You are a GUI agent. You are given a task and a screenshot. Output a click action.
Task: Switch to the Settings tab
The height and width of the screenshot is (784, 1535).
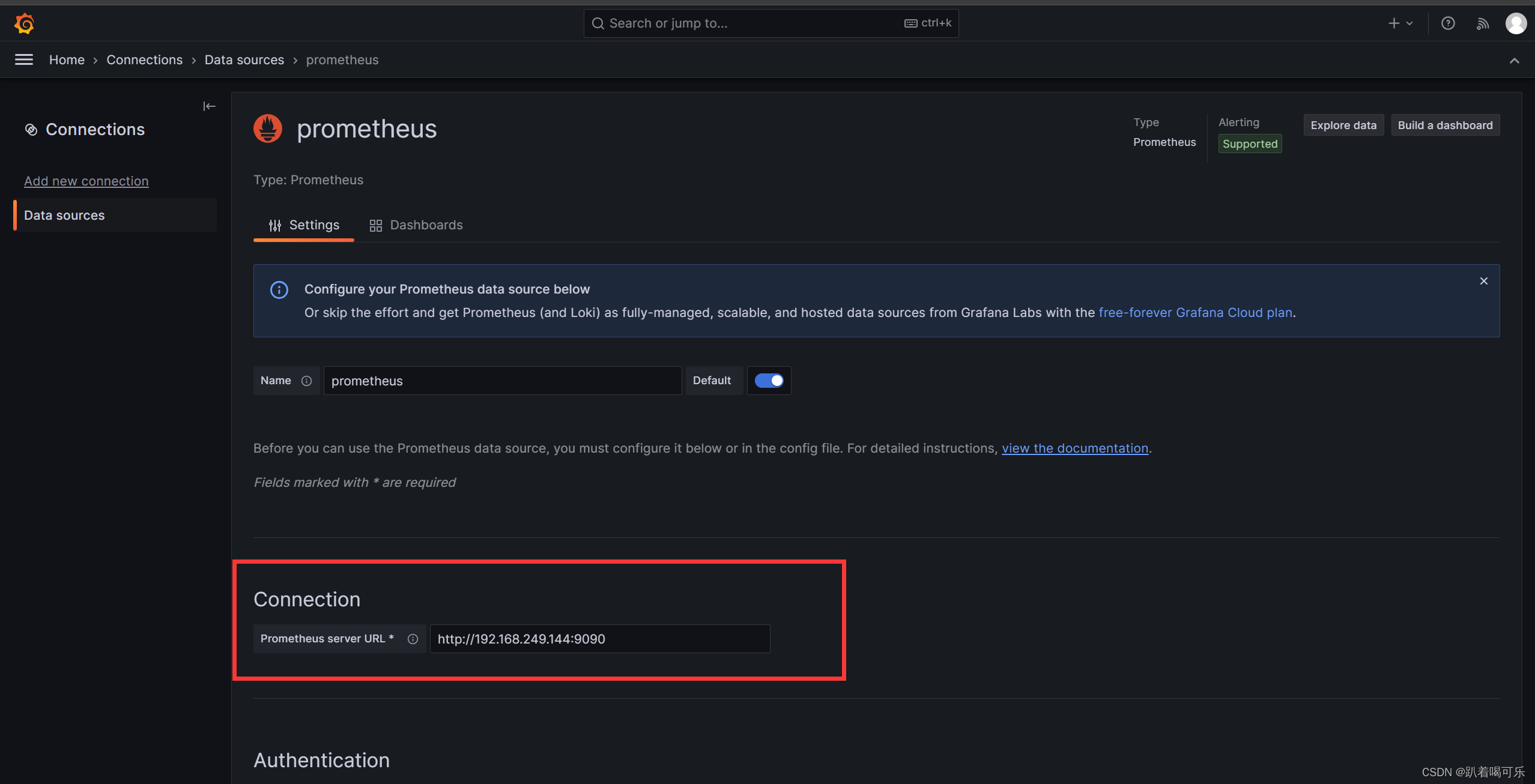[x=304, y=225]
